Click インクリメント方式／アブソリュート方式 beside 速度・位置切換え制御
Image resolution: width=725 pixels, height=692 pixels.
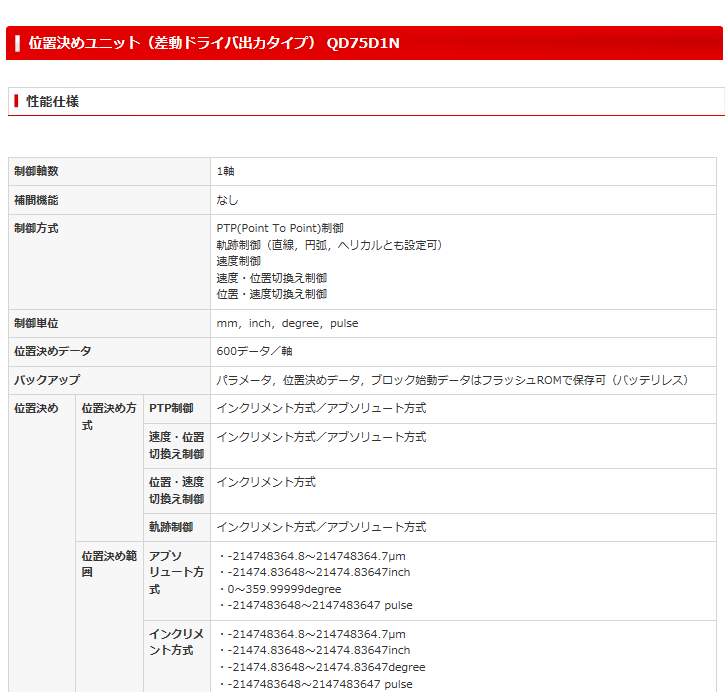point(321,437)
